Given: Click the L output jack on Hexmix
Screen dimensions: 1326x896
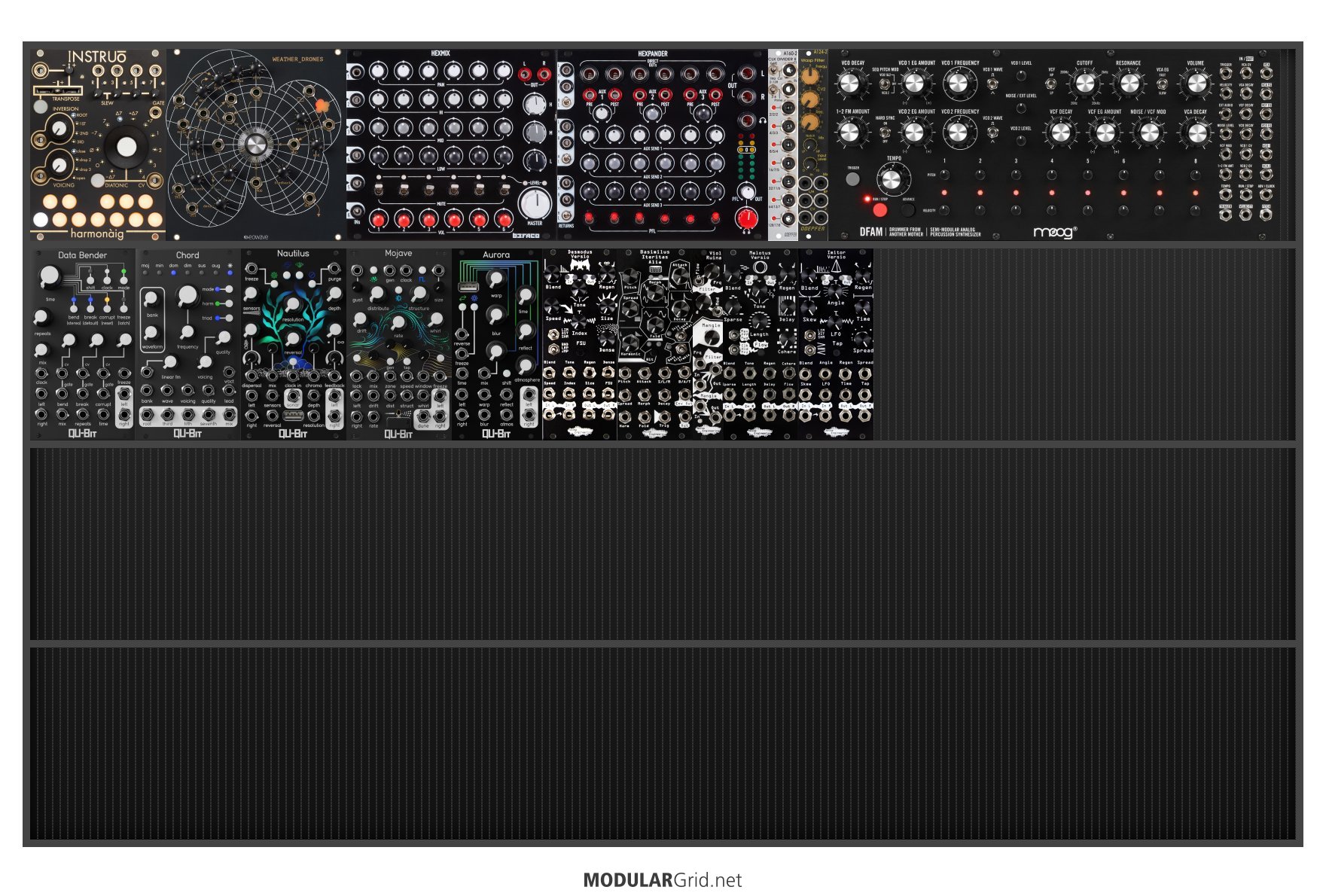Looking at the screenshot, I should click(525, 75).
